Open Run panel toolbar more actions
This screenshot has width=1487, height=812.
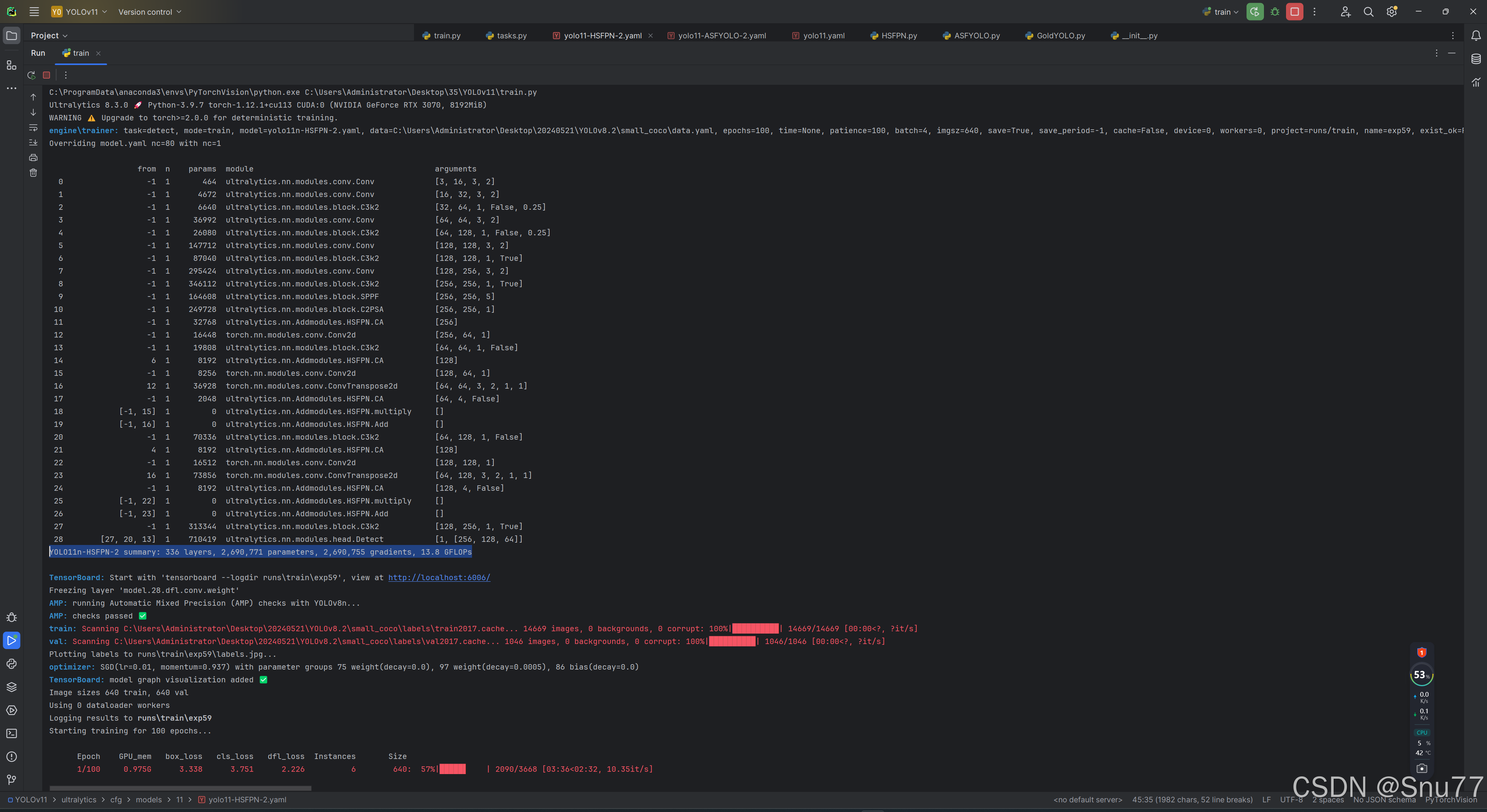point(66,75)
